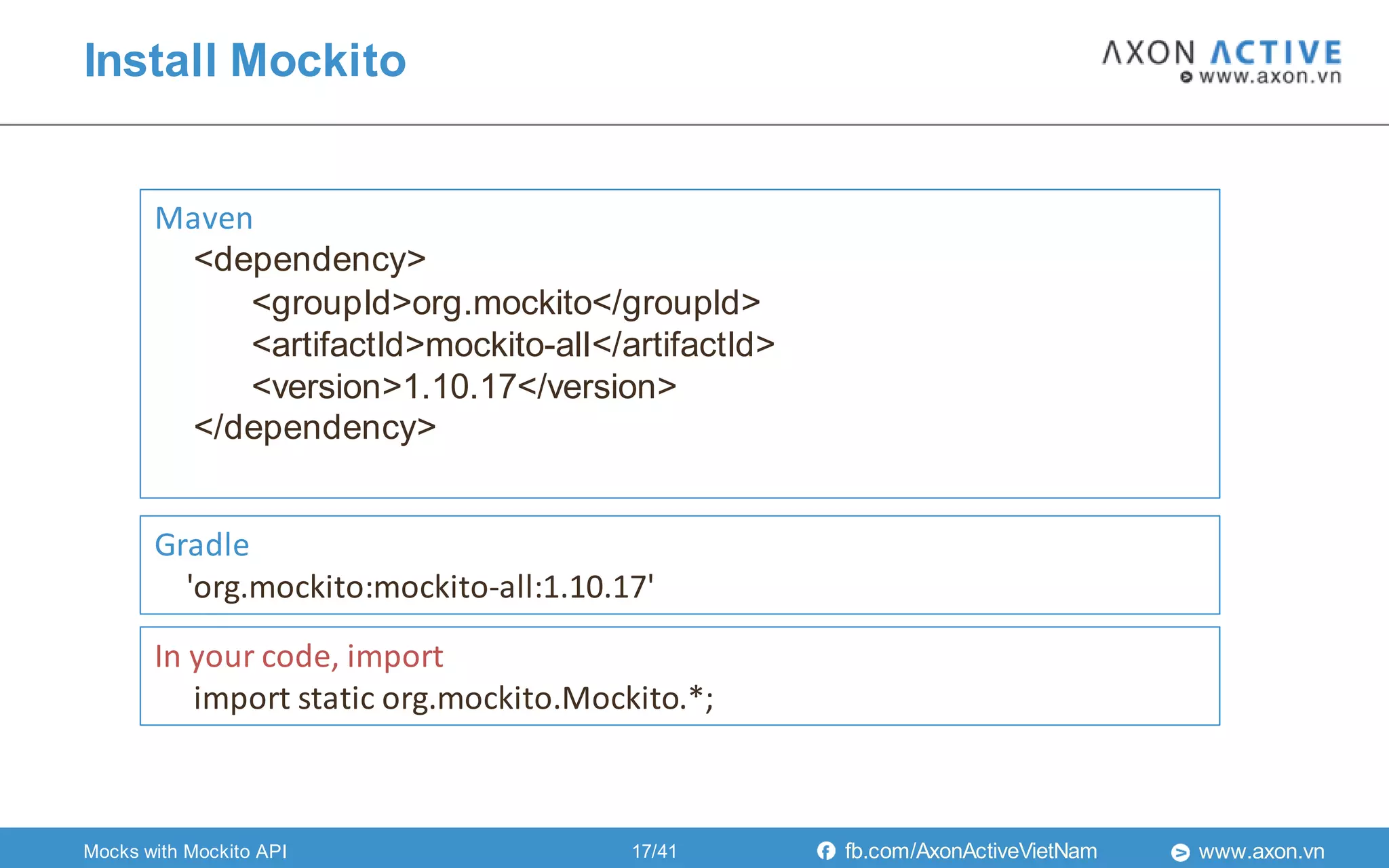Image resolution: width=1389 pixels, height=868 pixels.
Task: Click the closing dependency tag line
Action: (315, 428)
